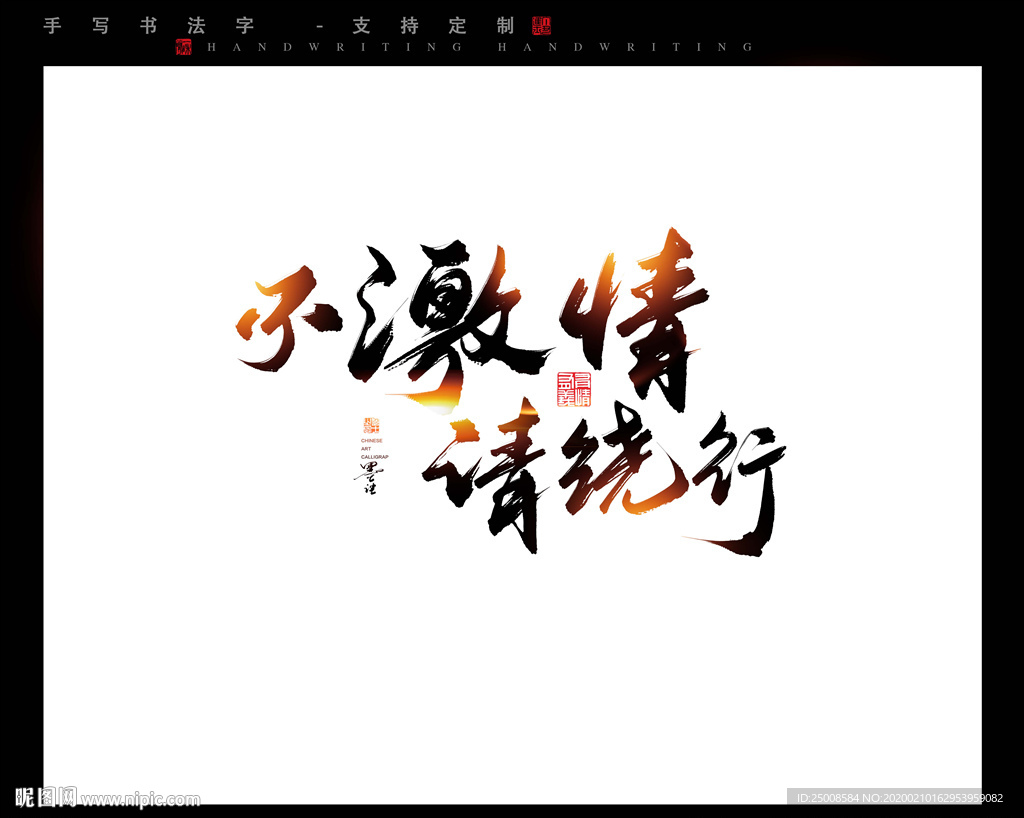Viewport: 1024px width, 818px height.
Task: Click the ID:25008584 text at bottom right
Action: 828,798
